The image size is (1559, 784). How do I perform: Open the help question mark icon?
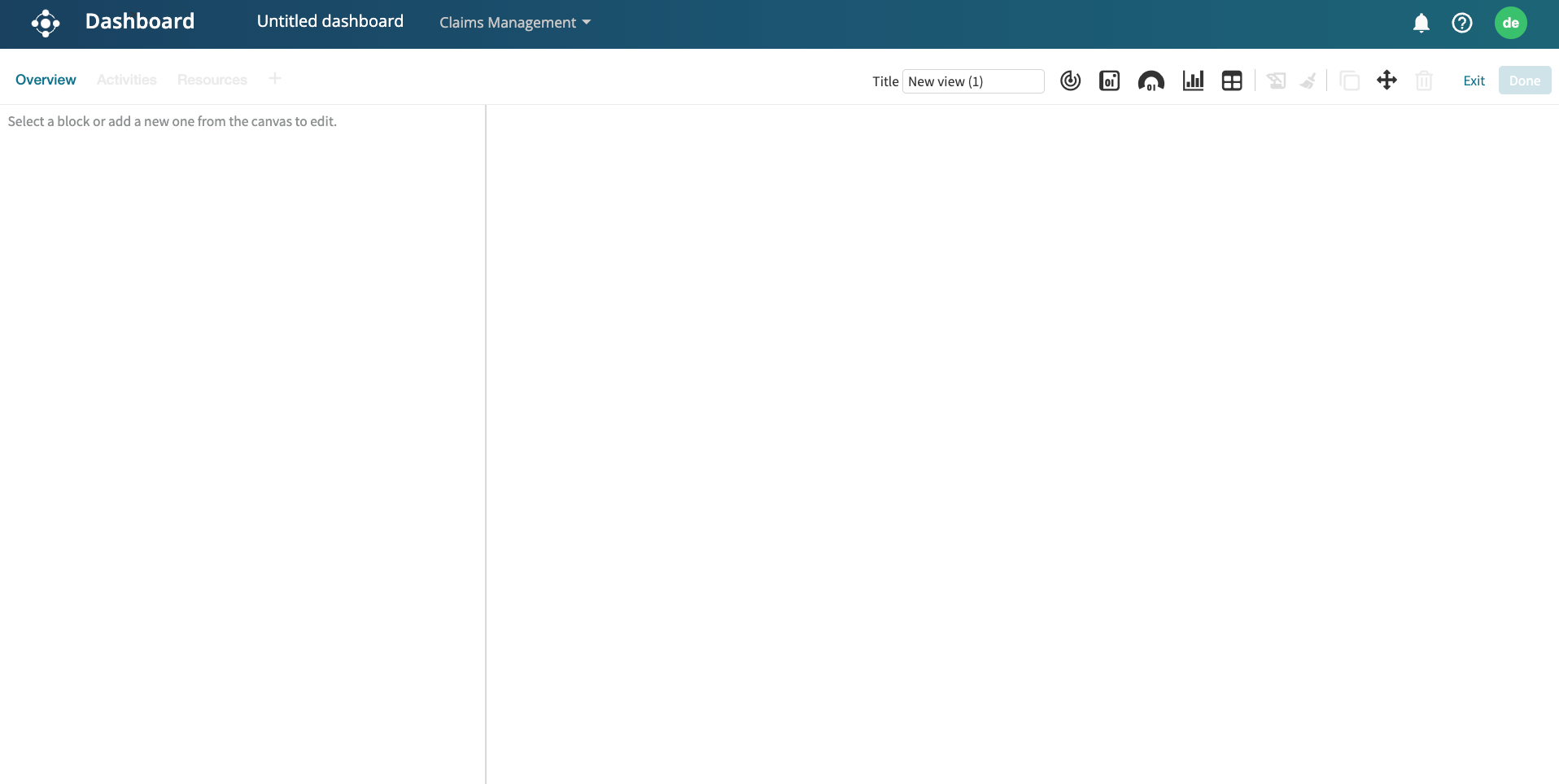pyautogui.click(x=1461, y=23)
